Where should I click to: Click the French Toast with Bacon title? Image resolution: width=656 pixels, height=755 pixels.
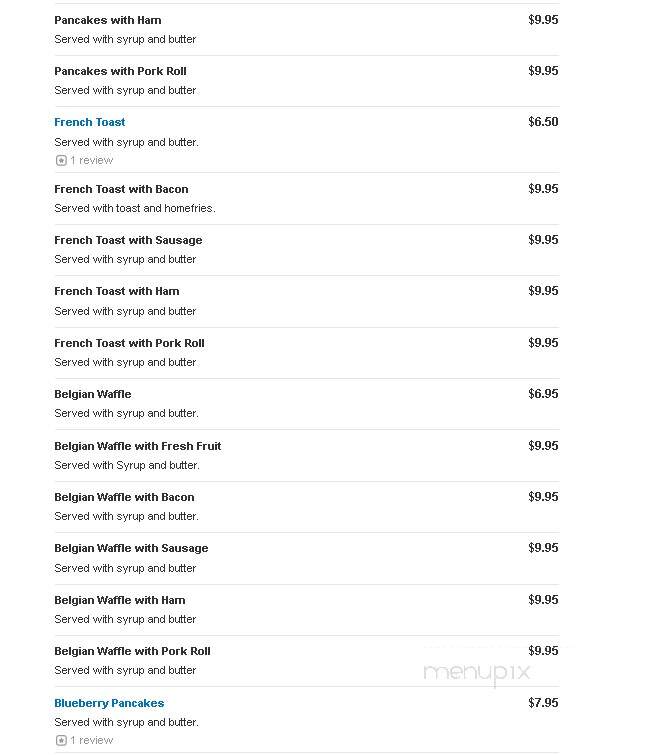tap(121, 189)
